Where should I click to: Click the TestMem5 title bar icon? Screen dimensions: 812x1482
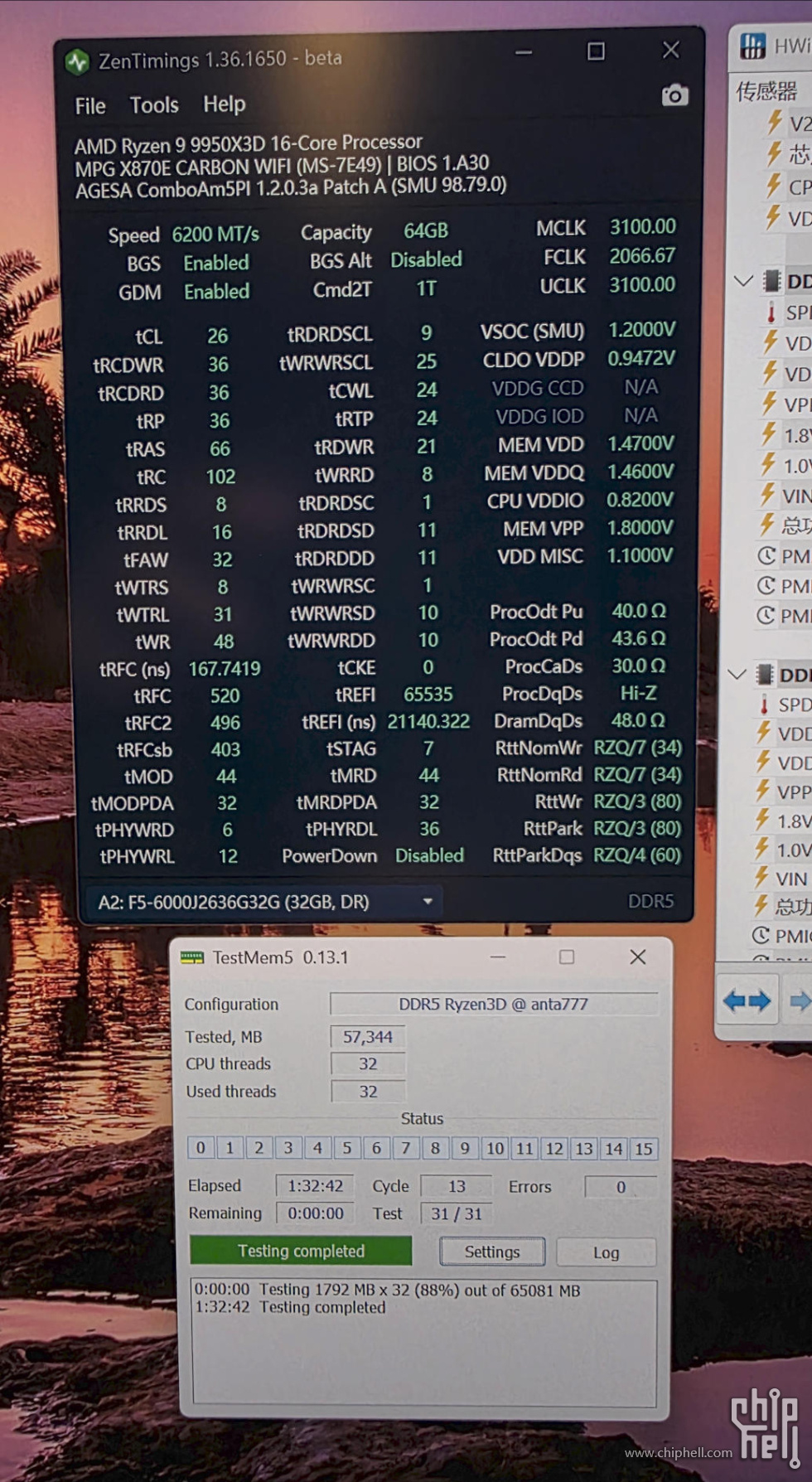[192, 958]
